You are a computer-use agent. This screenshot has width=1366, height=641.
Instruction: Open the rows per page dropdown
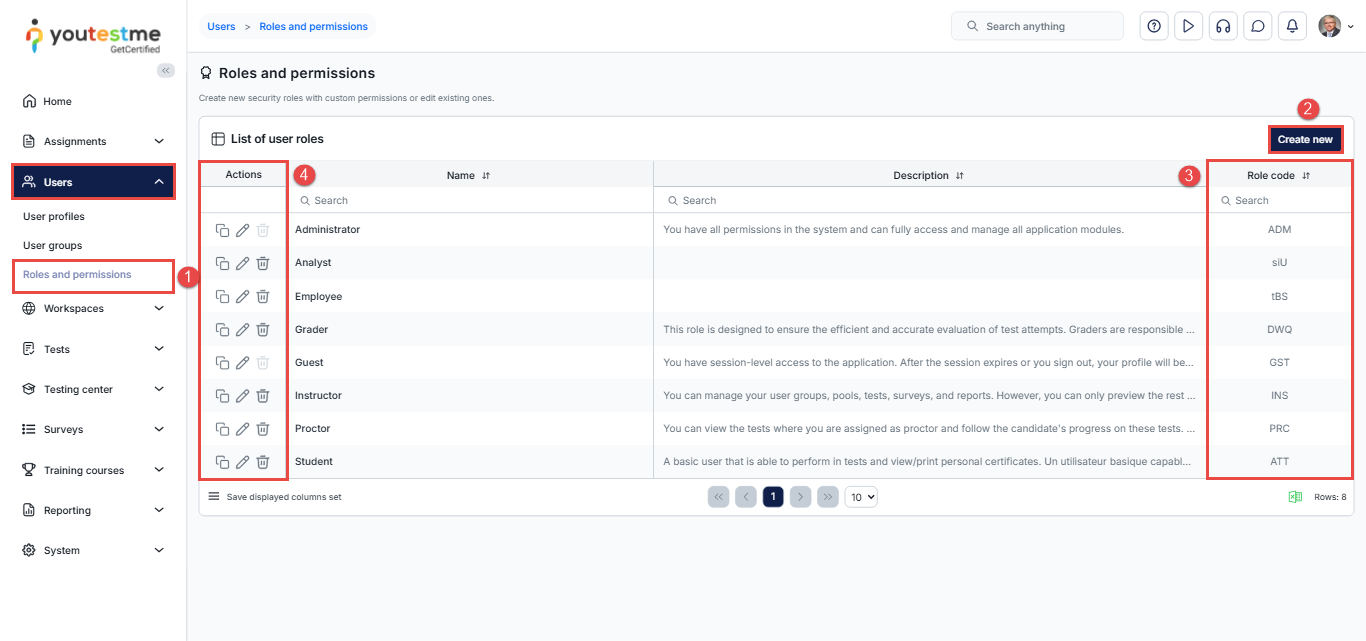[x=861, y=497]
